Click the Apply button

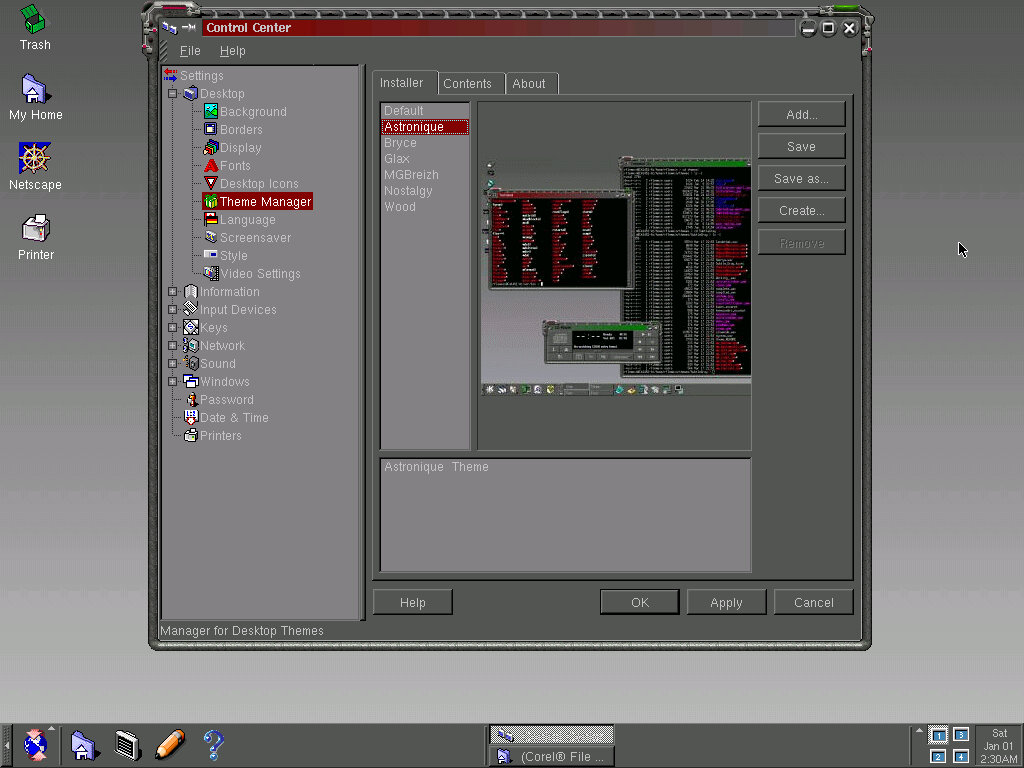pyautogui.click(x=726, y=602)
